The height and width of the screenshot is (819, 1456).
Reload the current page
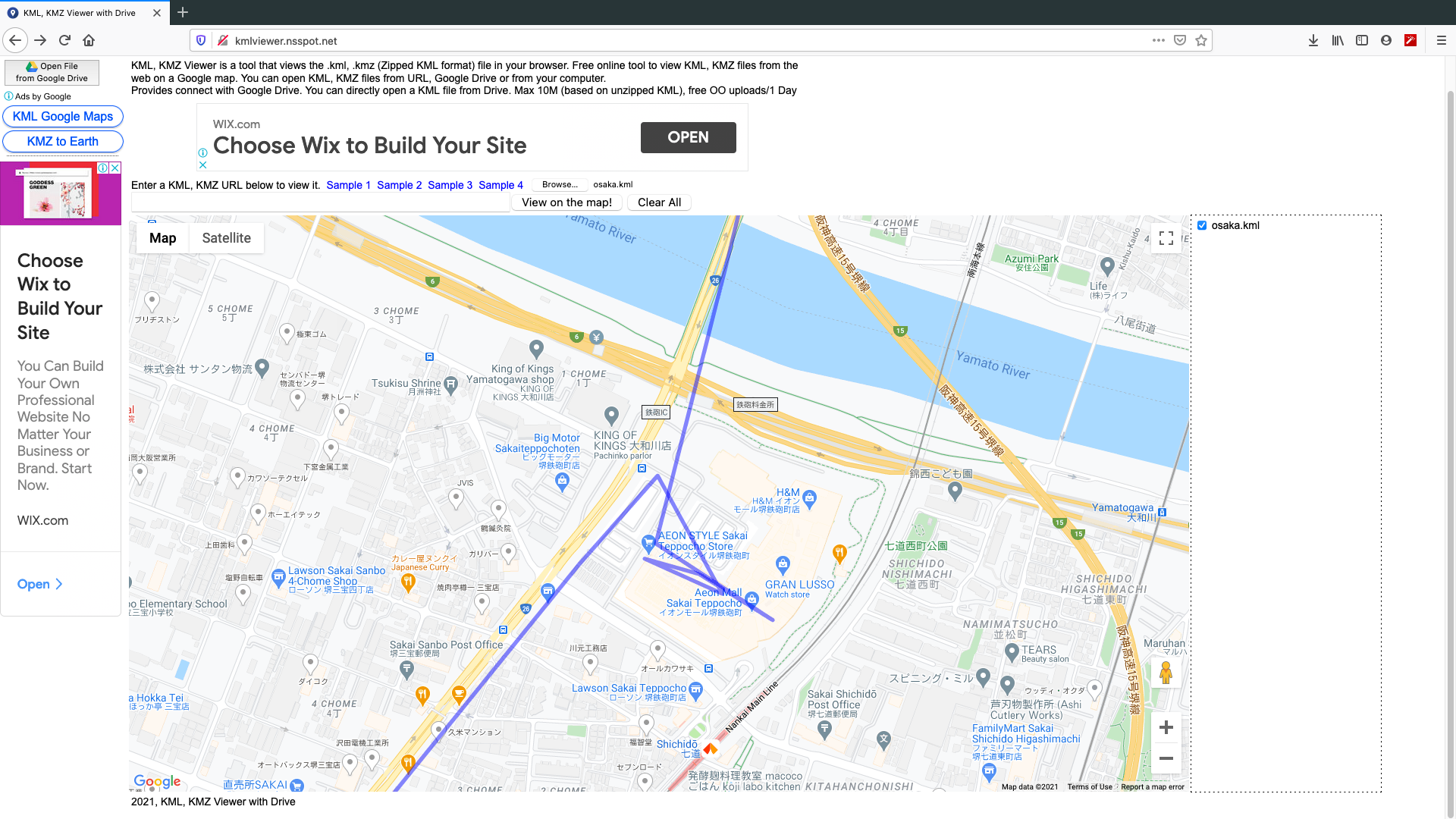click(x=64, y=40)
